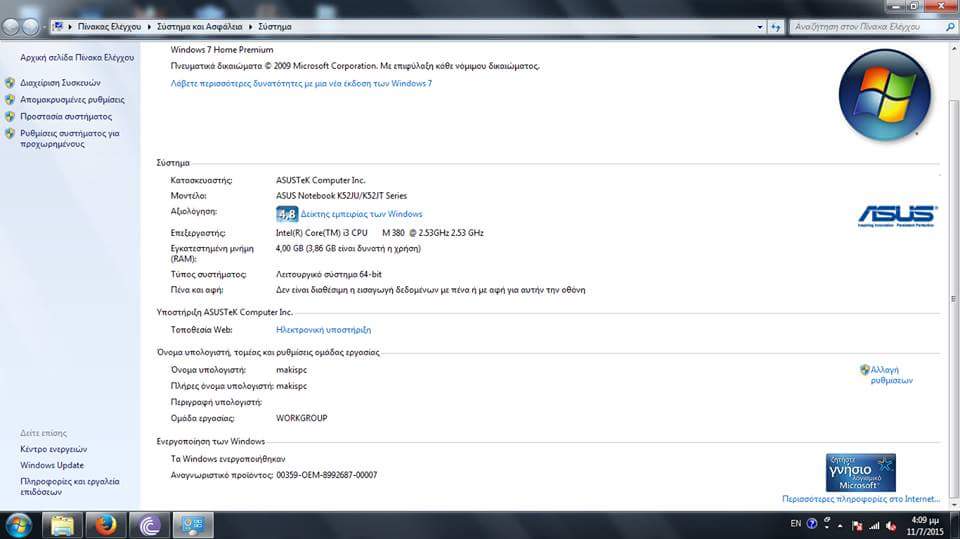
Task: Click the vertical scrollbar thumb
Action: pos(954,299)
